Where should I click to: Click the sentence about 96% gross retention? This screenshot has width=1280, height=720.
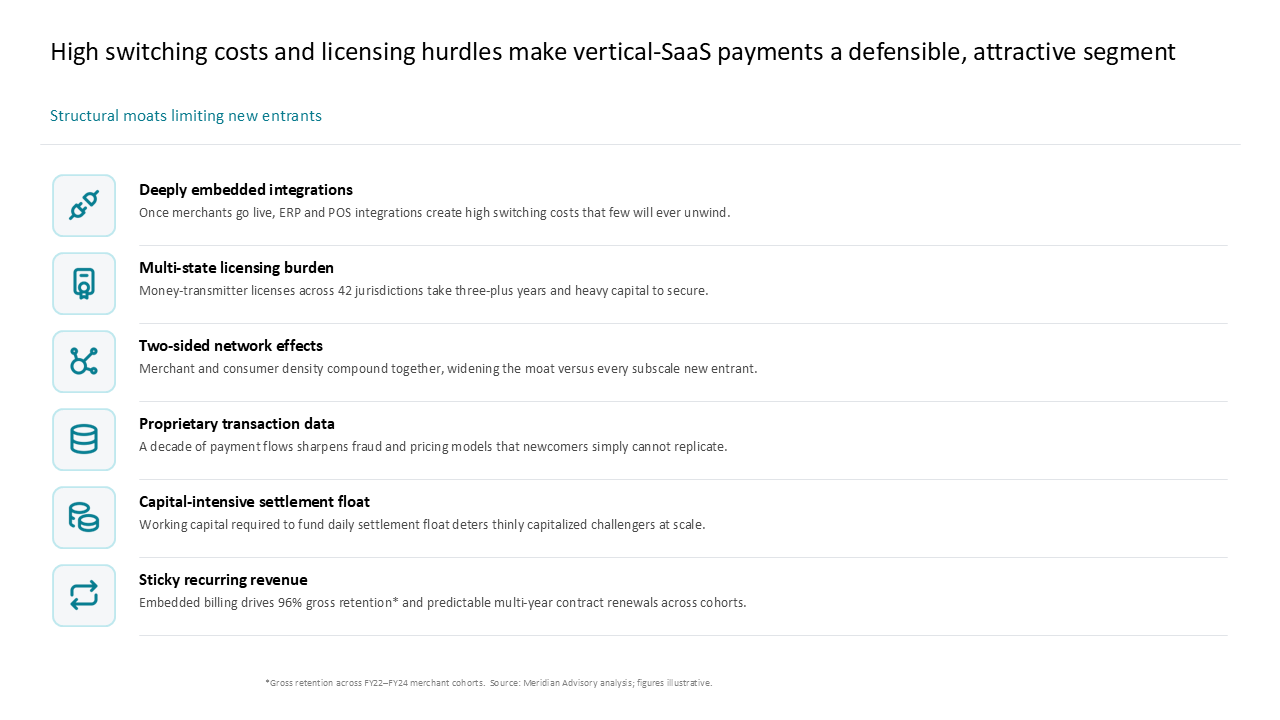(443, 603)
